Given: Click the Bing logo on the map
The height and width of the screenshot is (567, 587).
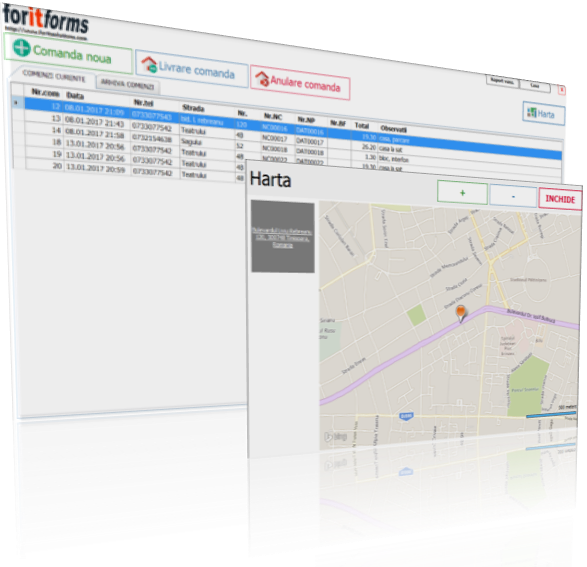Looking at the screenshot, I should pos(335,437).
